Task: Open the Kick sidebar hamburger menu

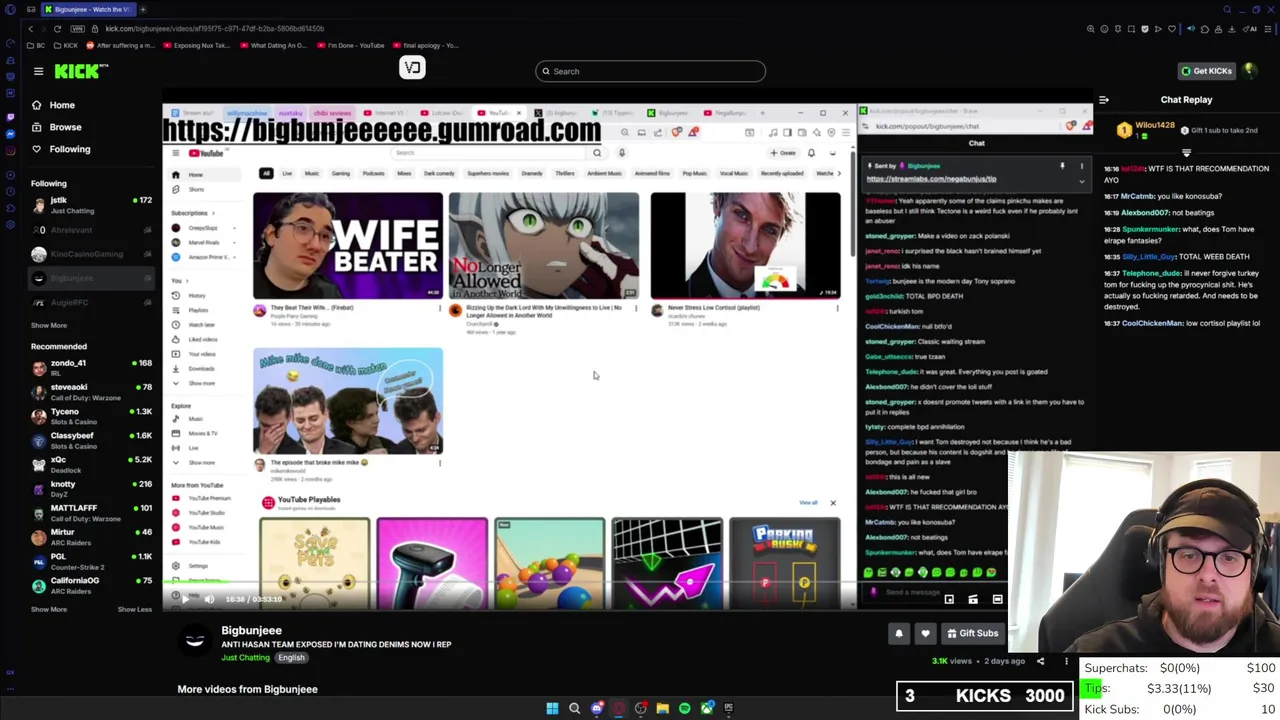Action: 38,71
